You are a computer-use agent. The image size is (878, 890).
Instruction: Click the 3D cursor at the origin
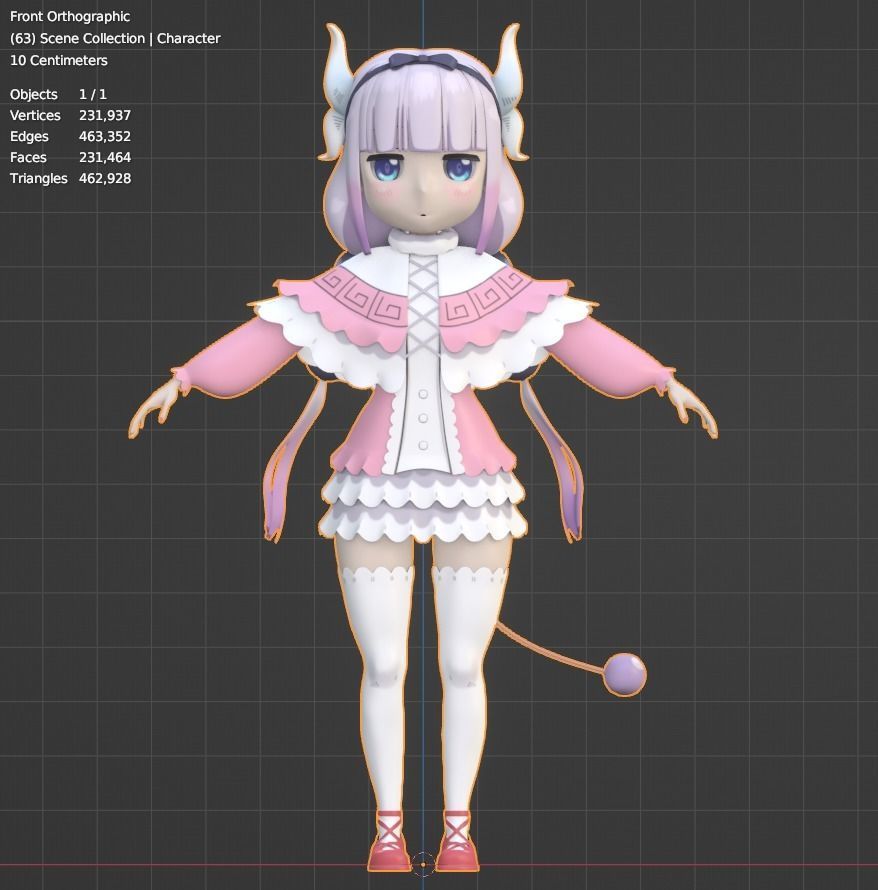point(423,865)
